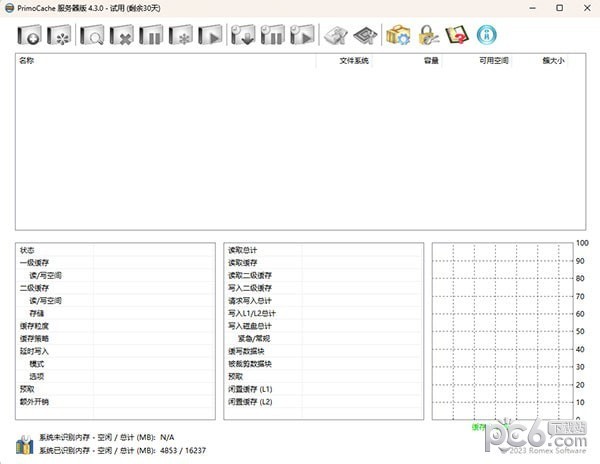Minimize the PrimoCache window

point(532,8)
